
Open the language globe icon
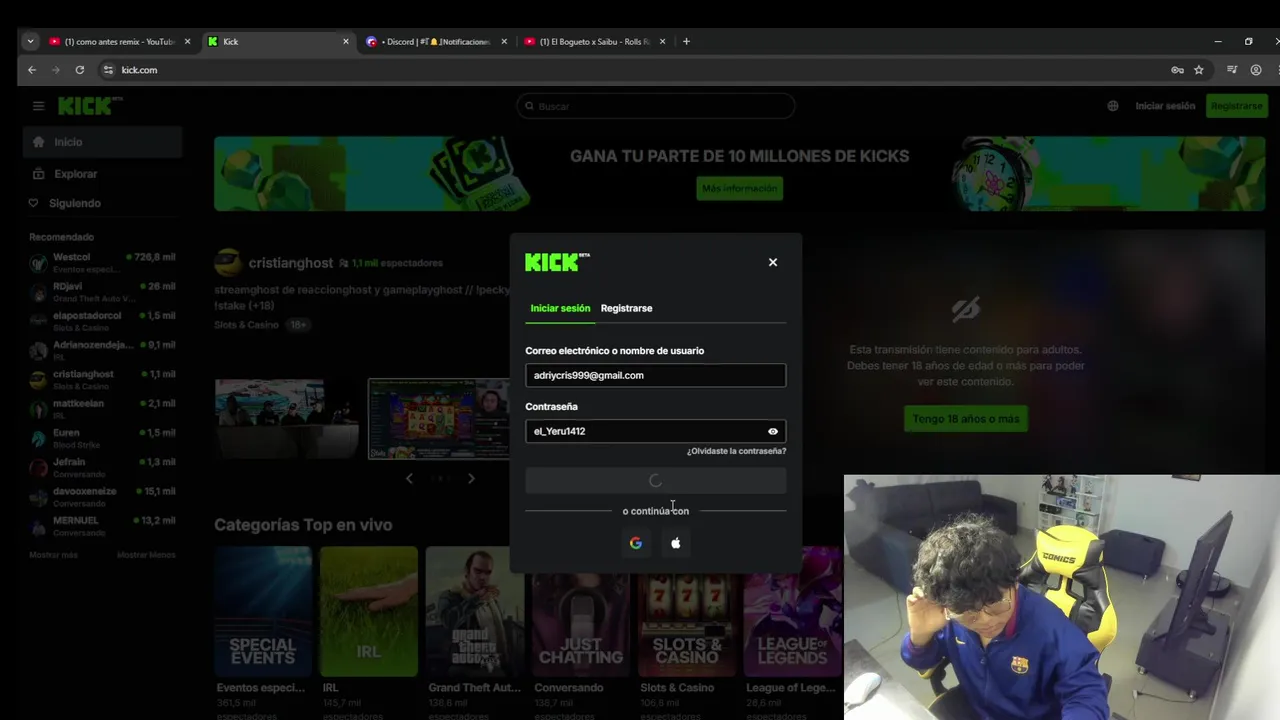pos(1112,106)
